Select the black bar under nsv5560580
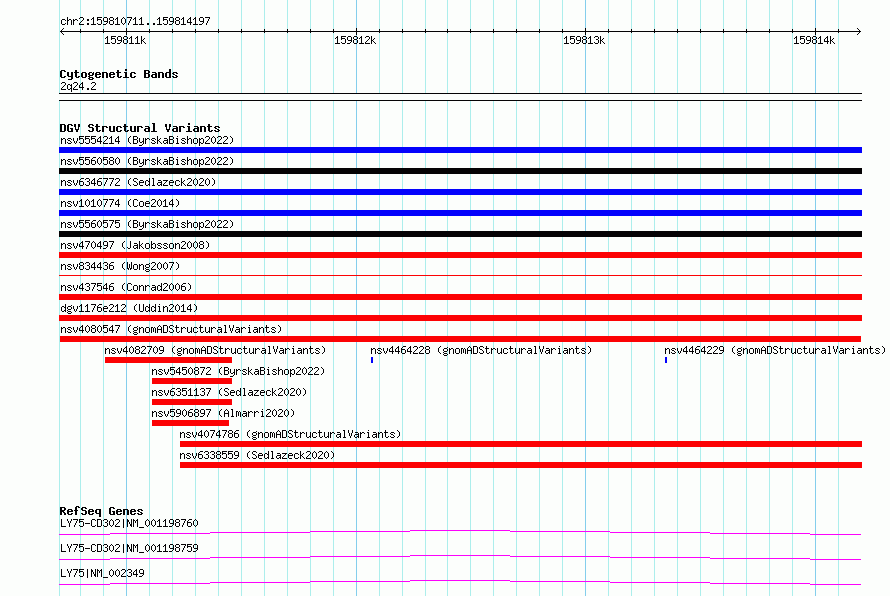 (460, 171)
